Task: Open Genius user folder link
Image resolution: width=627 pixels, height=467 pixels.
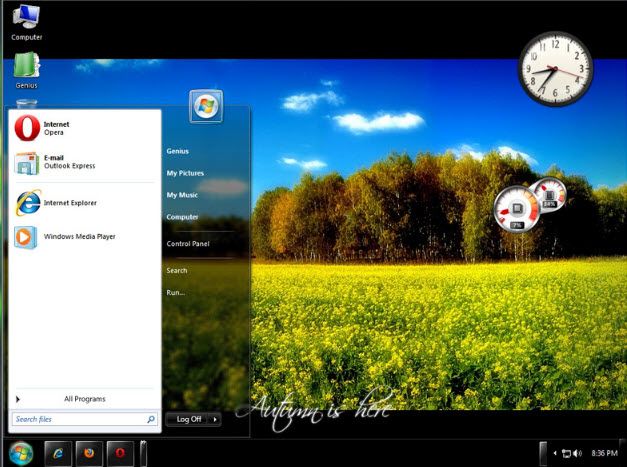Action: point(178,151)
